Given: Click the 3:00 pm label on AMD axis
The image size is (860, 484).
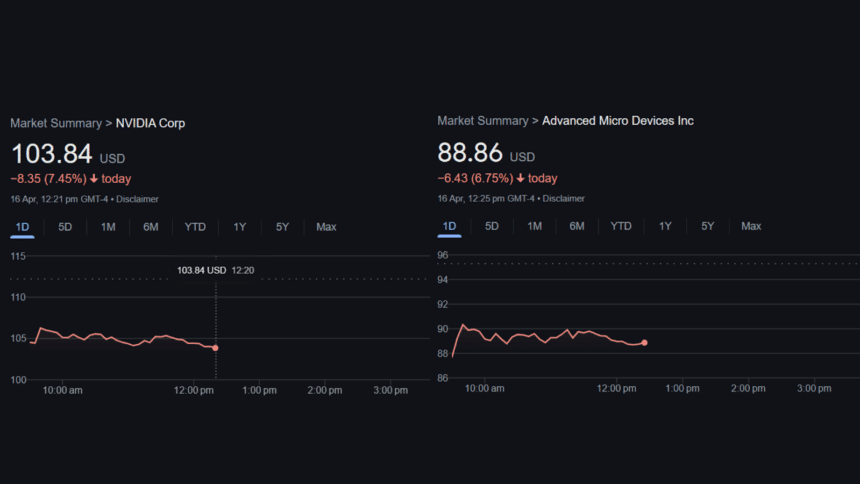Looking at the screenshot, I should click(814, 388).
